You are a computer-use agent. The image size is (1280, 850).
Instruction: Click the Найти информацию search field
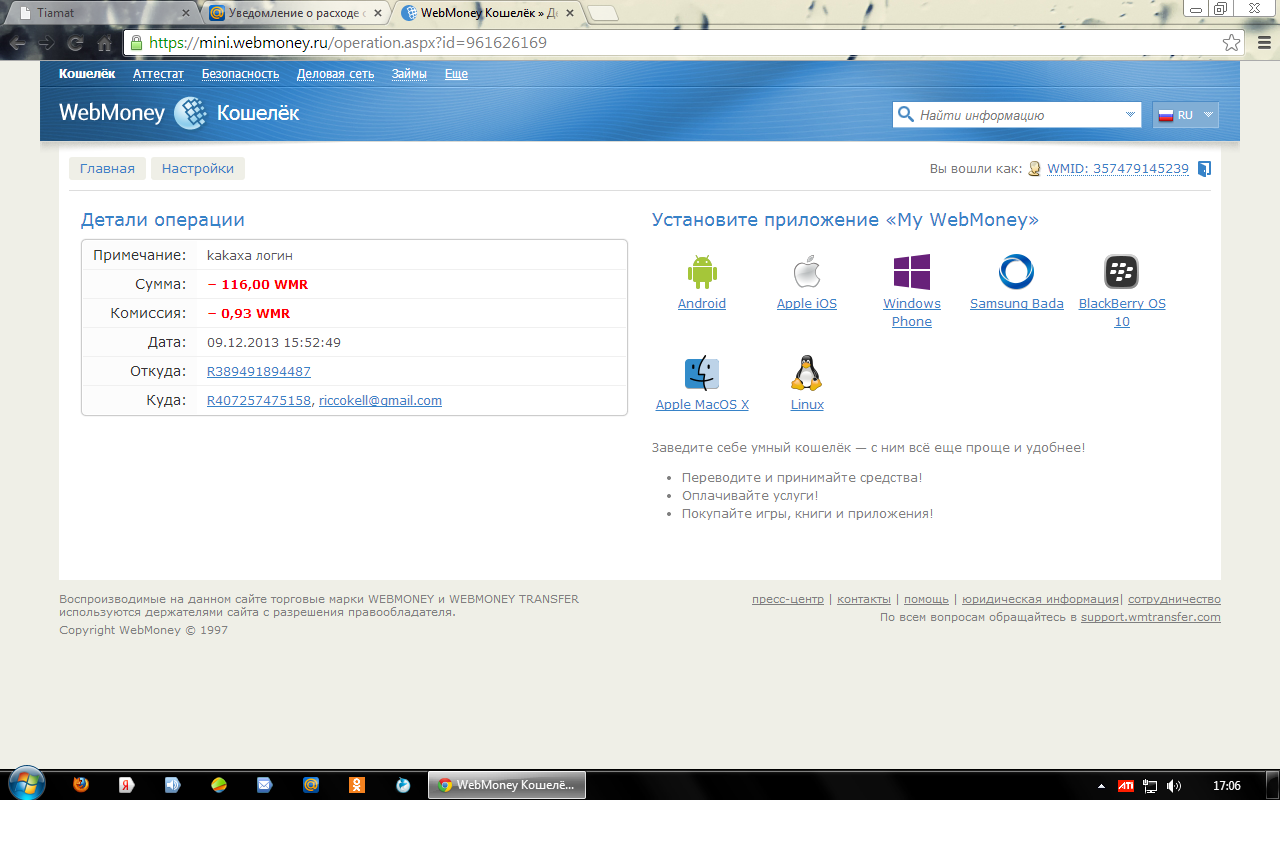click(x=1017, y=115)
